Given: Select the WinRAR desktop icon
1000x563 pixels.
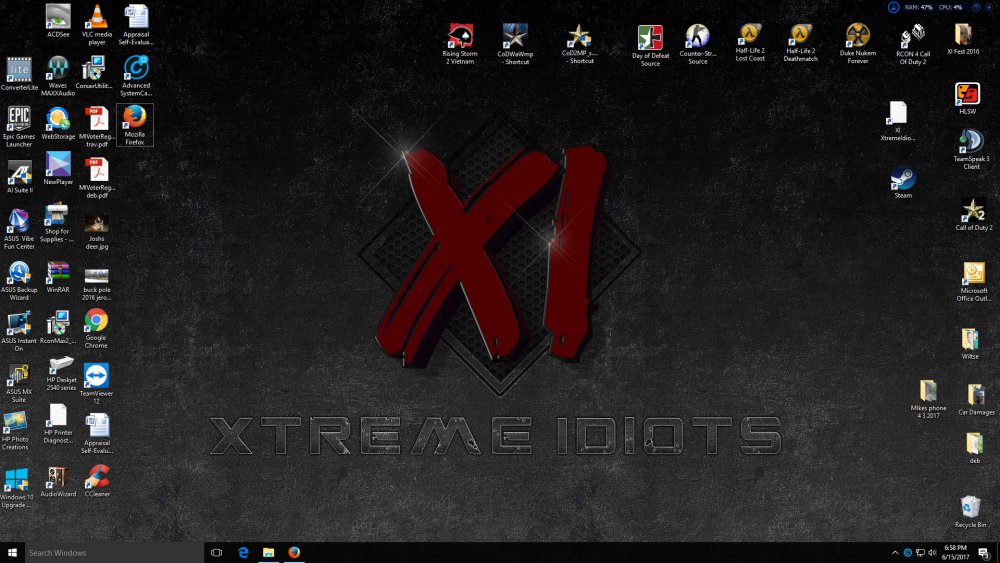Looking at the screenshot, I should pyautogui.click(x=57, y=273).
